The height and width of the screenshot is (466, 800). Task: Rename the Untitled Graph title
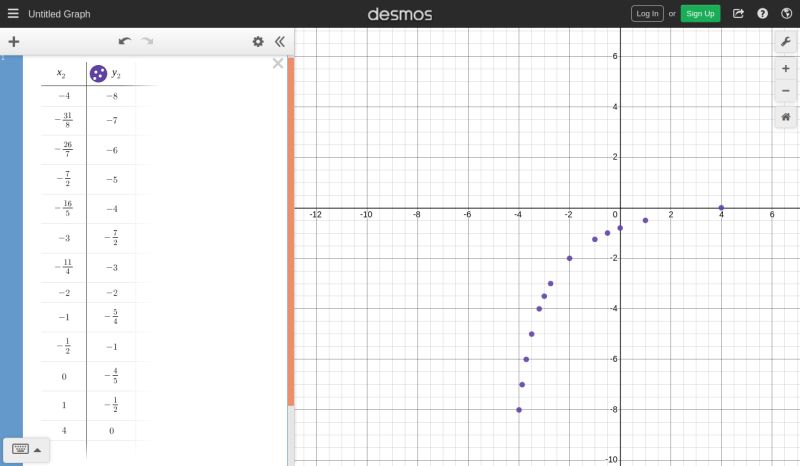(x=59, y=14)
